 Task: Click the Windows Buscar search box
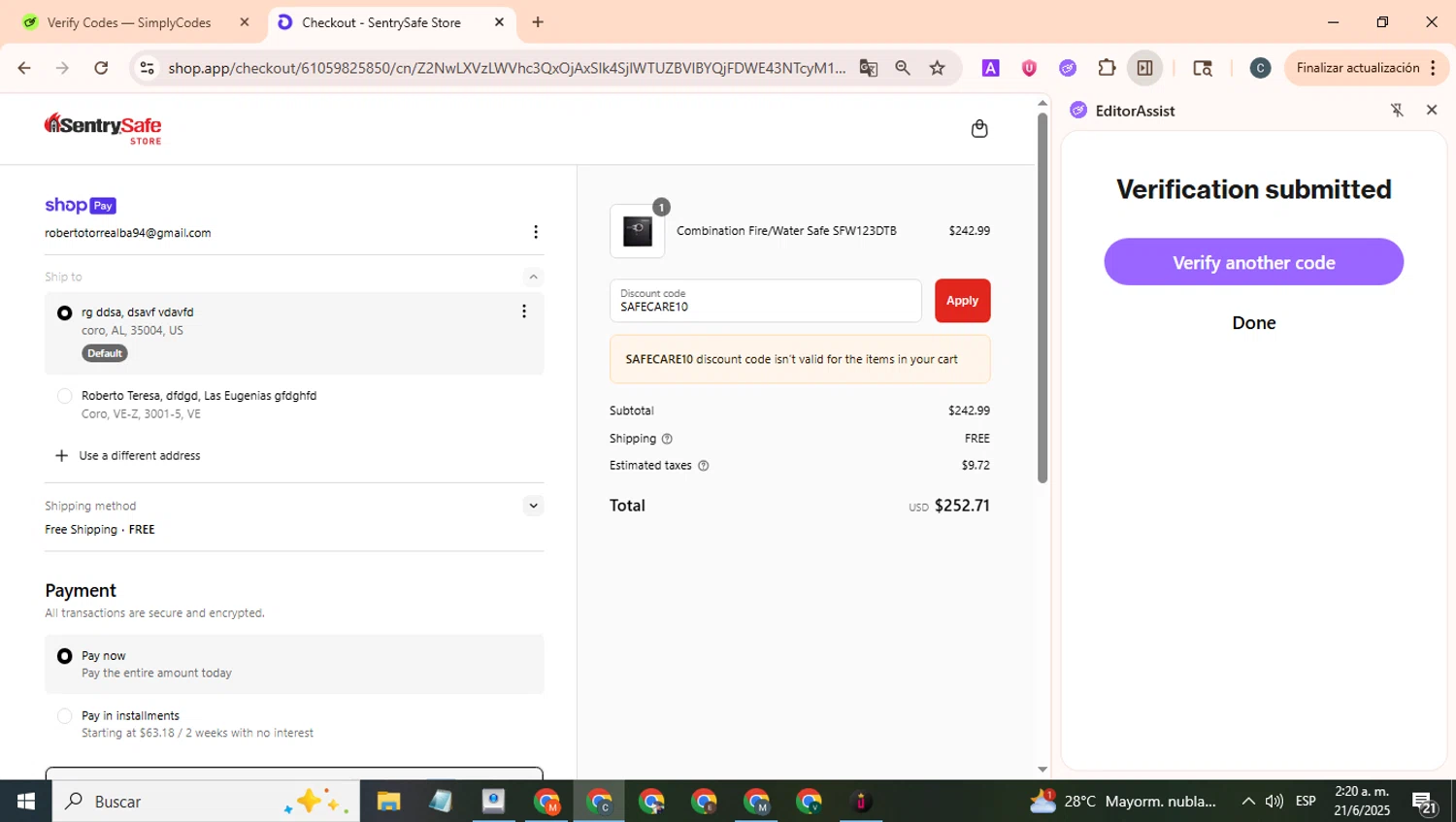click(207, 802)
